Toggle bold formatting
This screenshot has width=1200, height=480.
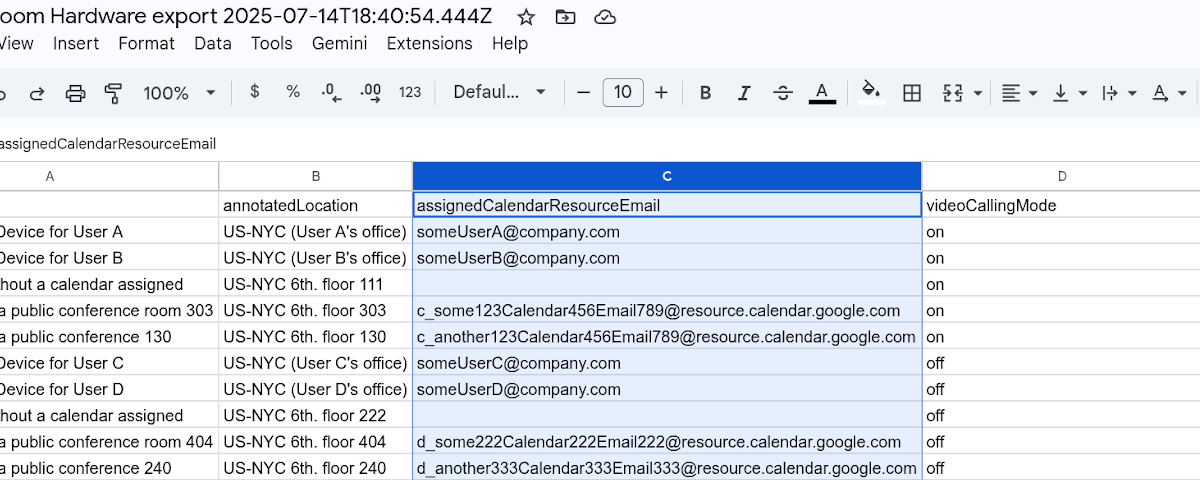tap(705, 93)
